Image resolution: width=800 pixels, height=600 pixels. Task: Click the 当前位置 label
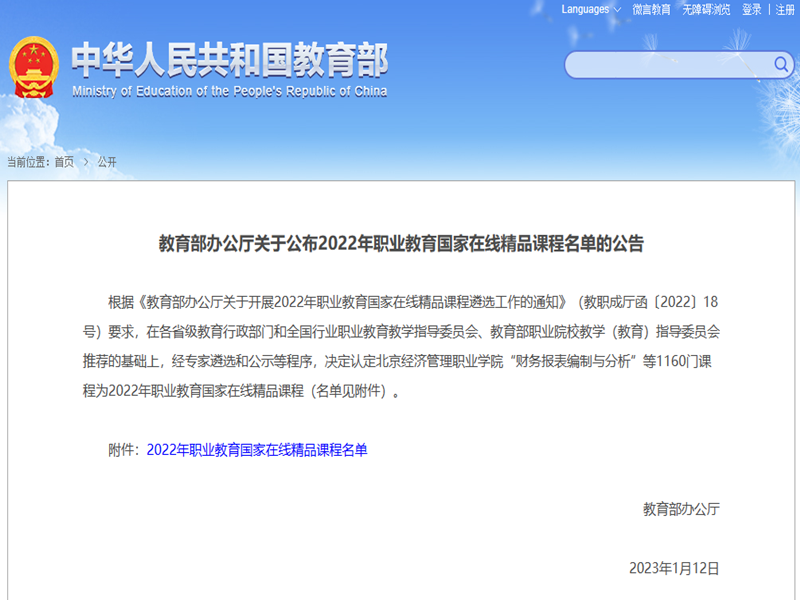[x=28, y=162]
